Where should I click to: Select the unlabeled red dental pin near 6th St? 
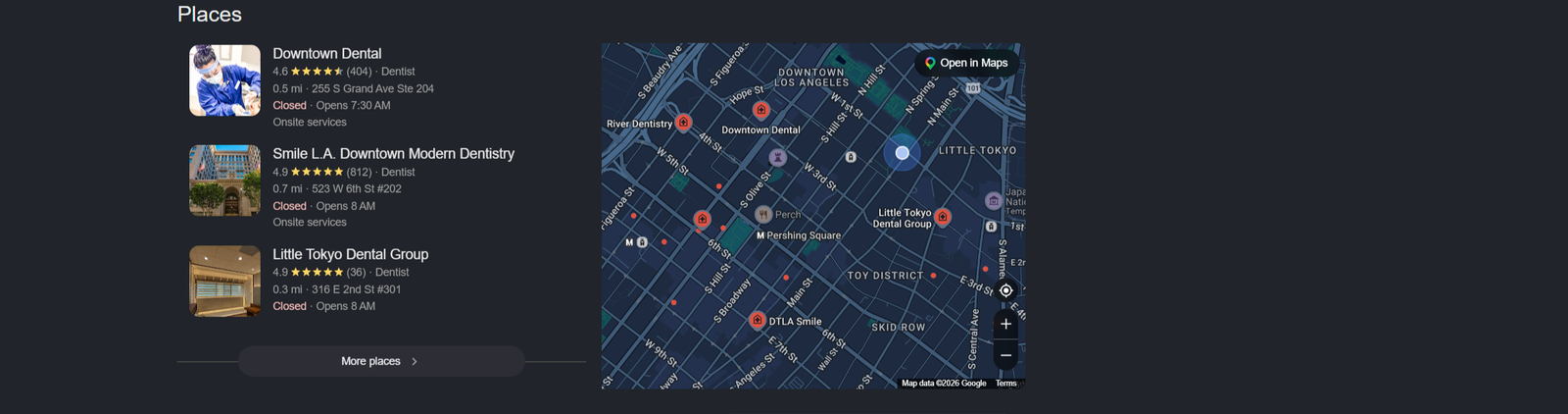pos(702,219)
